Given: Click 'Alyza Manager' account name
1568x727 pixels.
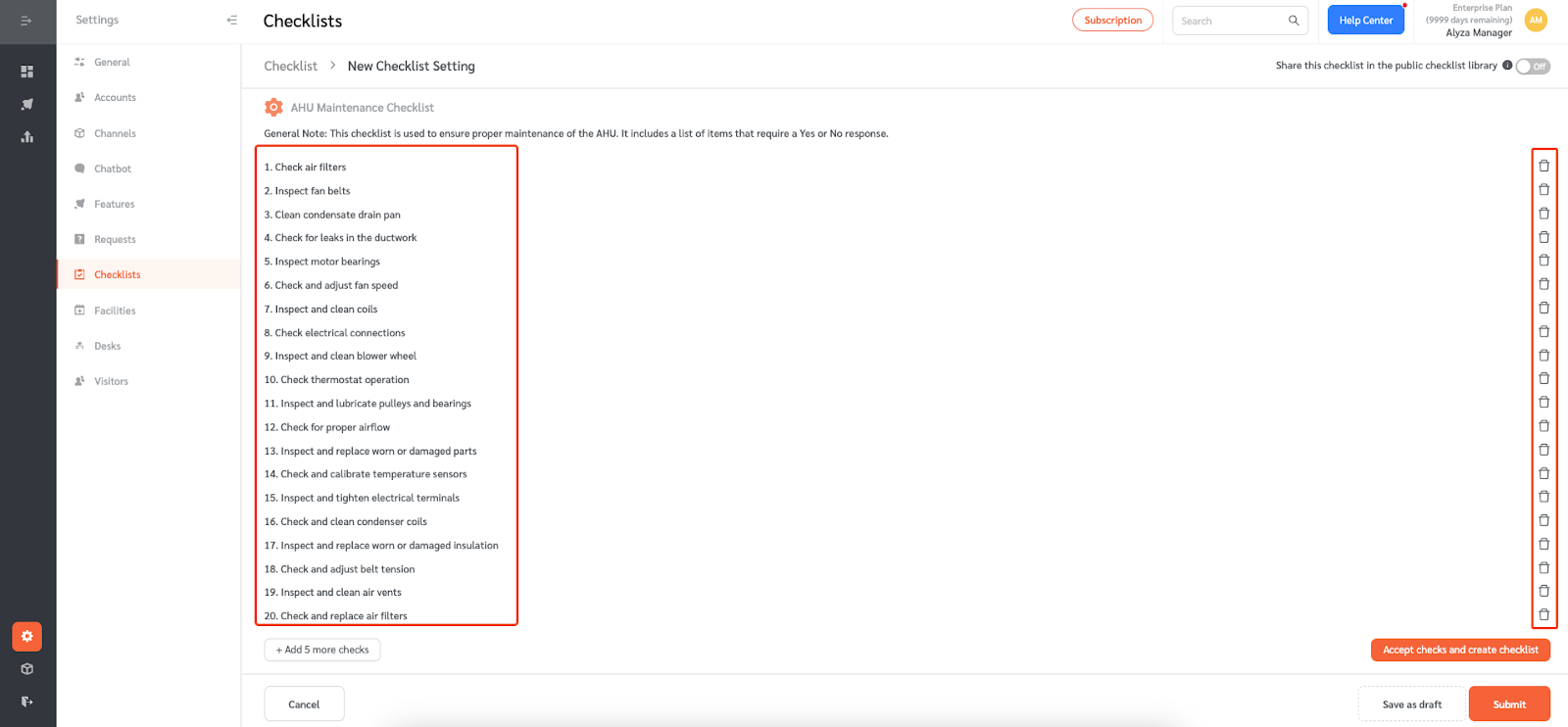Looking at the screenshot, I should [1479, 32].
